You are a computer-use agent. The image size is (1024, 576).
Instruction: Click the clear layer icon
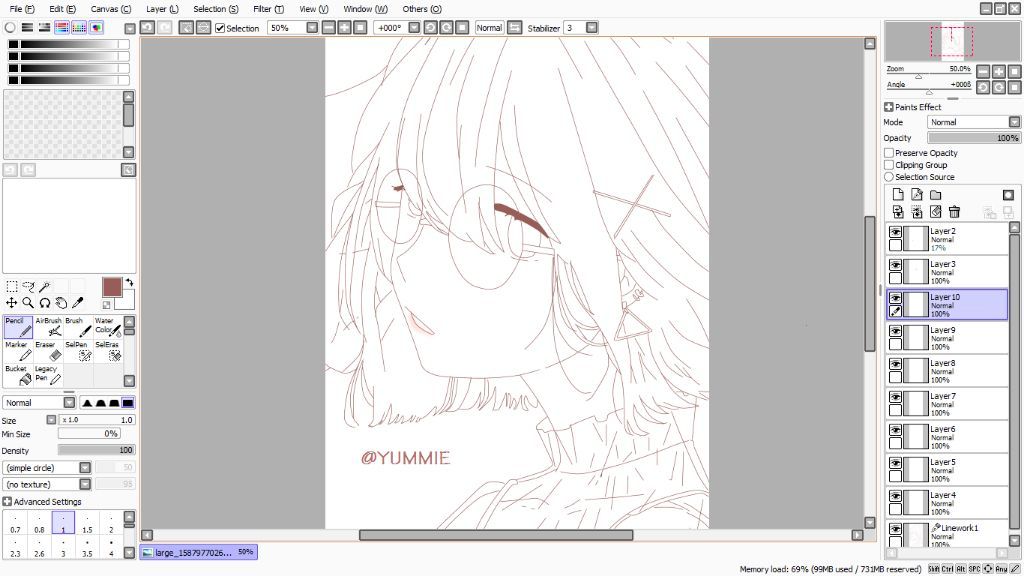click(936, 212)
